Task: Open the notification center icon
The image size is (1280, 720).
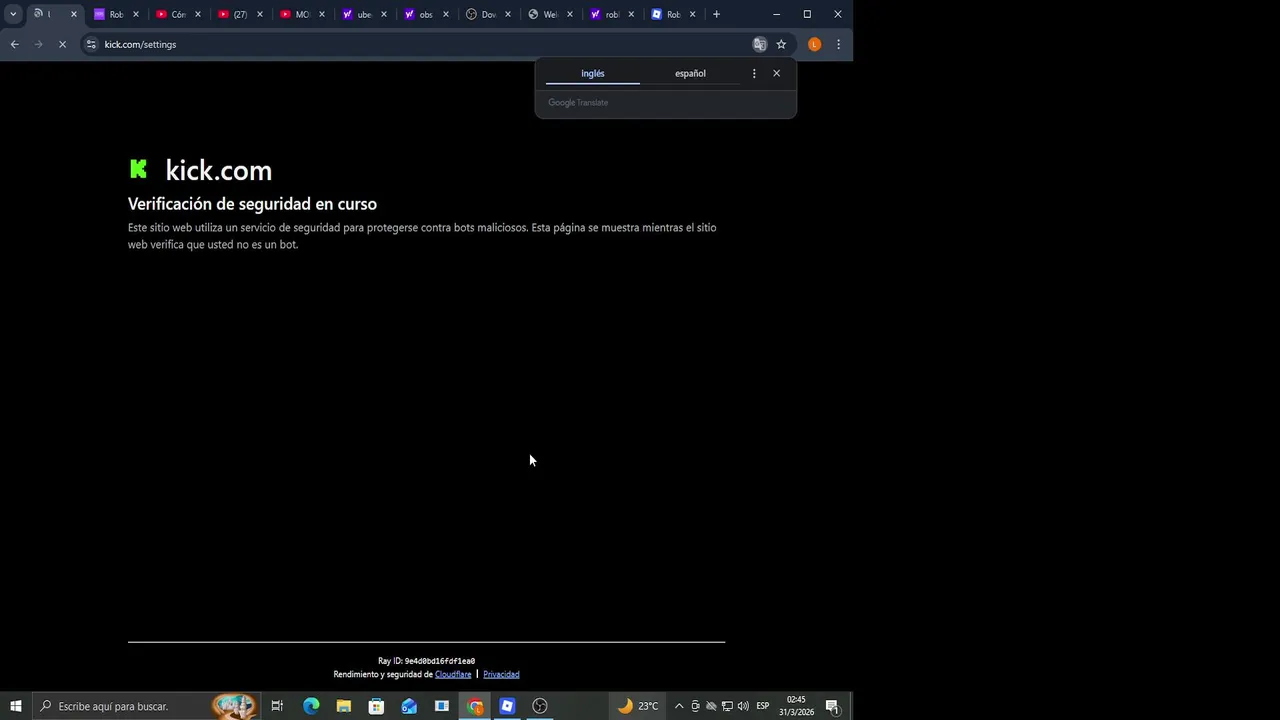Action: 832,706
